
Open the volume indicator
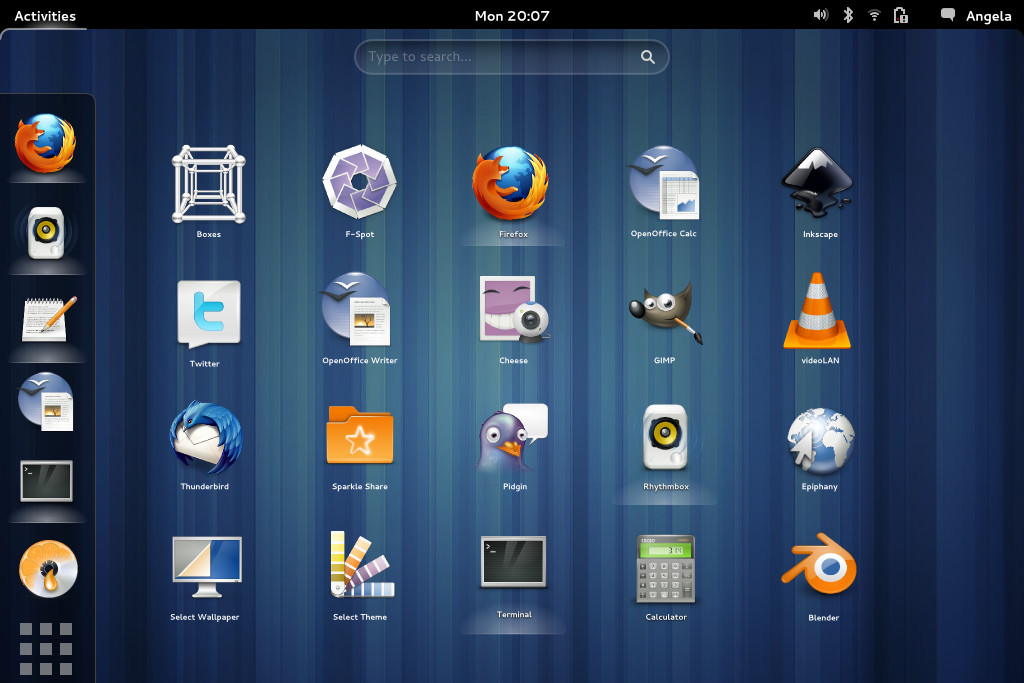tap(820, 15)
